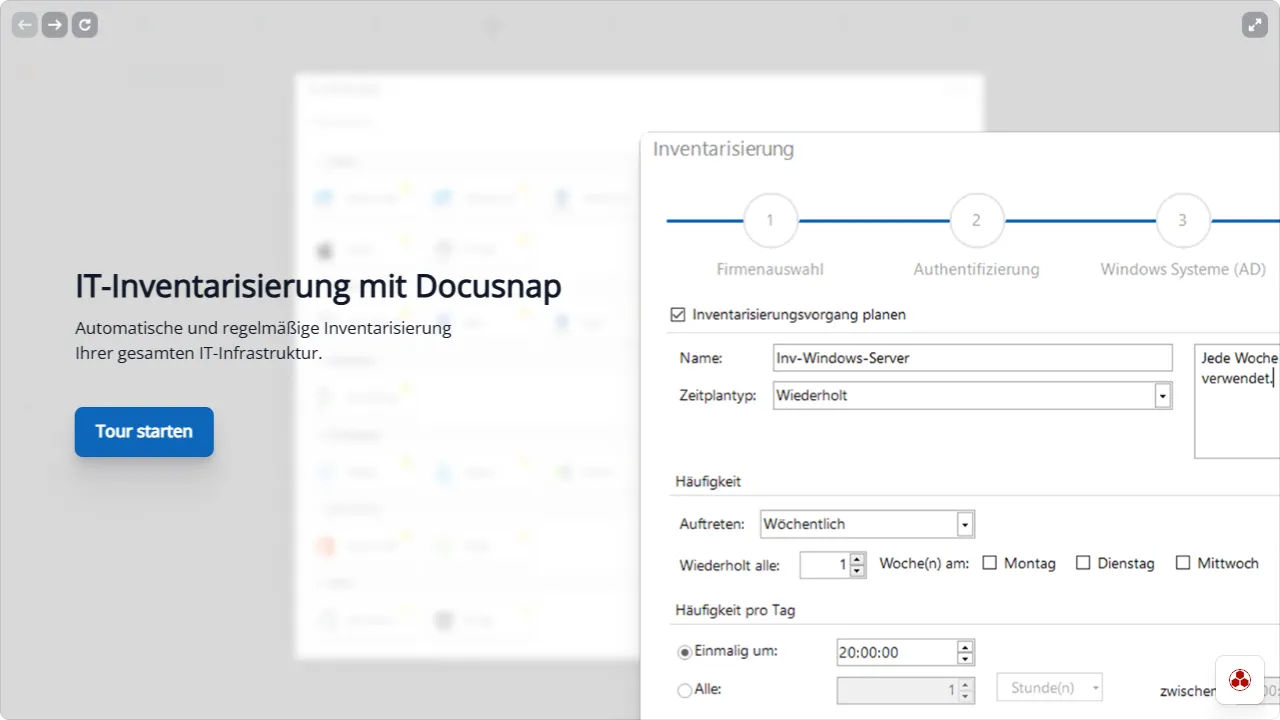Open the Zeitplantyp Wiederholt dropdown
The image size is (1280, 720).
pos(1162,396)
